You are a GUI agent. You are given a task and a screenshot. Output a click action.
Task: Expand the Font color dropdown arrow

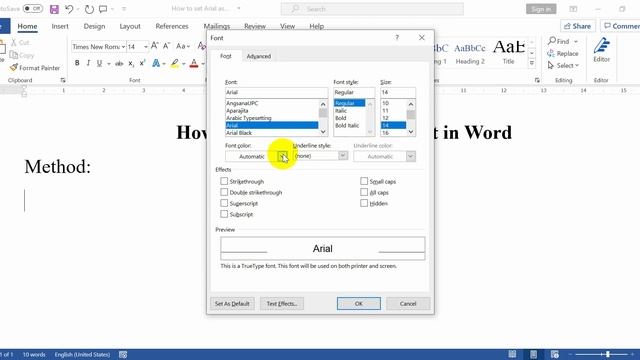[282, 156]
